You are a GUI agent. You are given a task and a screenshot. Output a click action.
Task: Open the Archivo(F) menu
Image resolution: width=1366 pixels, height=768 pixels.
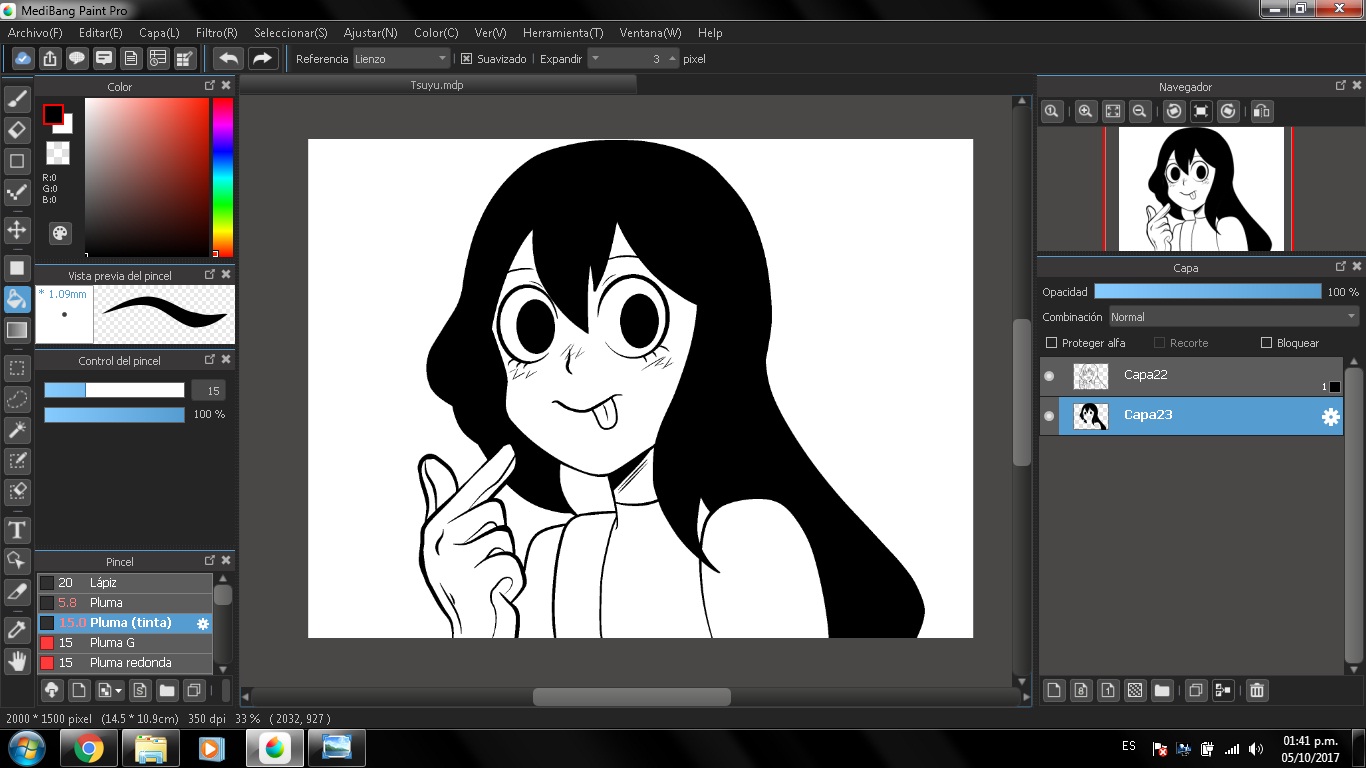[x=35, y=33]
